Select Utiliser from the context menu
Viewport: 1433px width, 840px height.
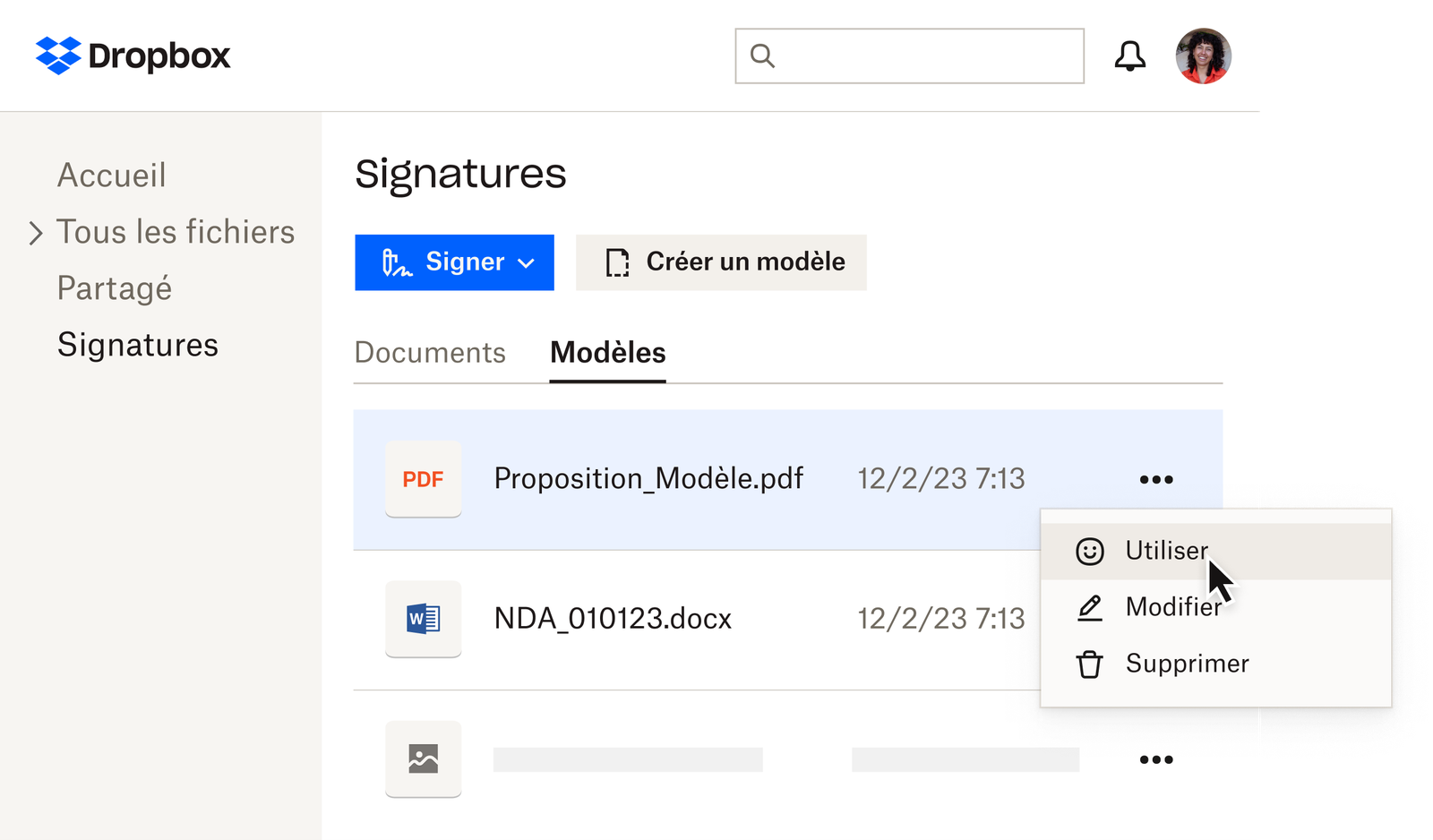(1165, 550)
